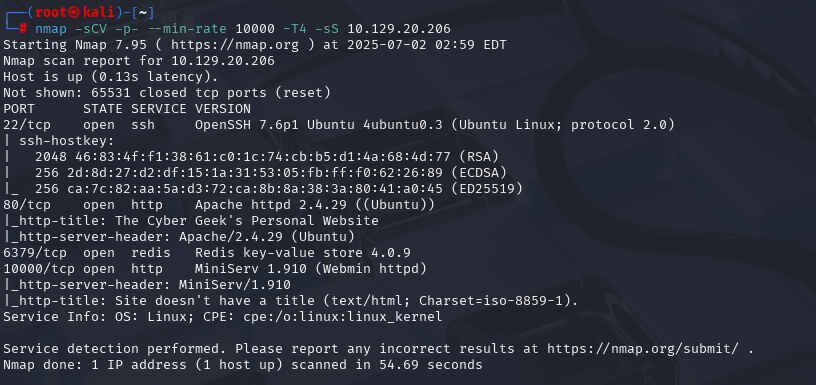The width and height of the screenshot is (816, 385).
Task: Click the Redis key-value store 4.0.9 text
Action: pyautogui.click(x=303, y=253)
